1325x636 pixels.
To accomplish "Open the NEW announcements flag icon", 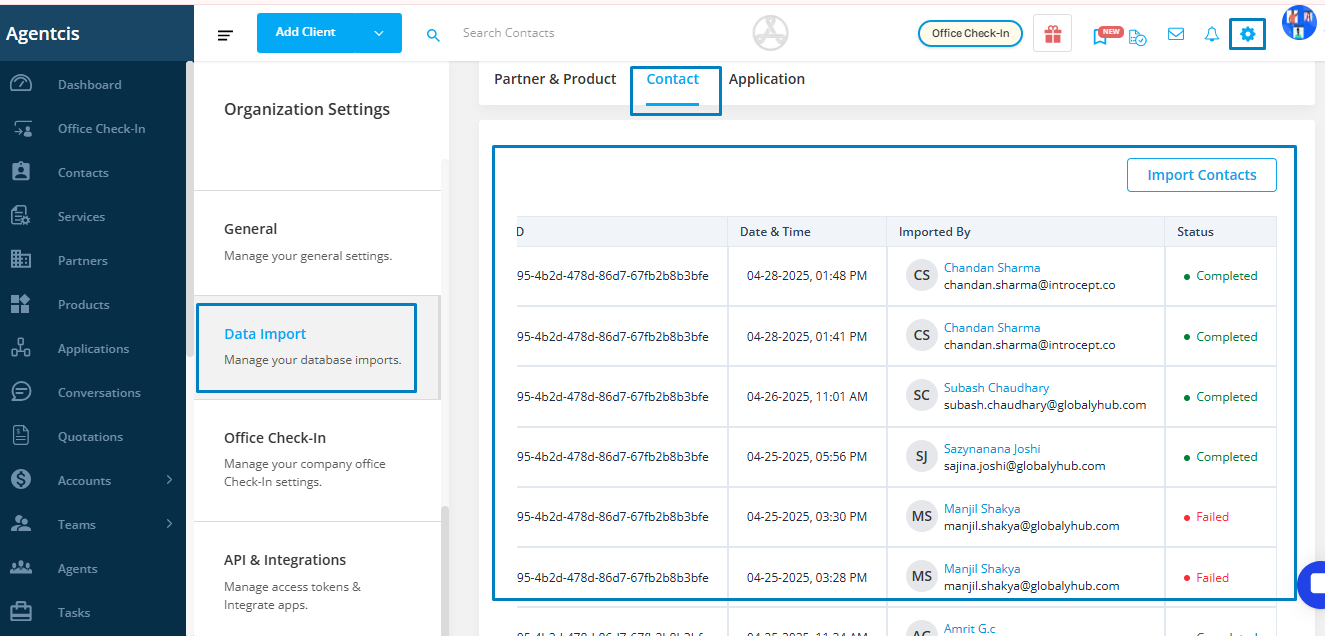I will click(1103, 35).
